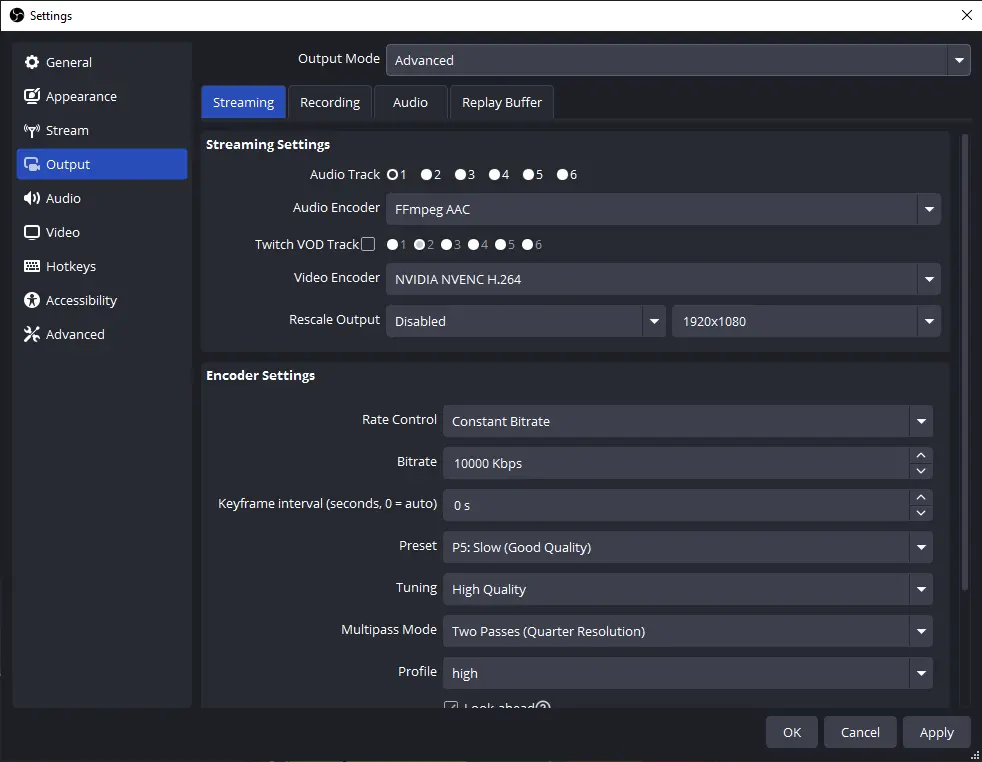Viewport: 982px width, 762px height.
Task: Click the settings panel vertical scrollbar
Action: click(x=965, y=362)
